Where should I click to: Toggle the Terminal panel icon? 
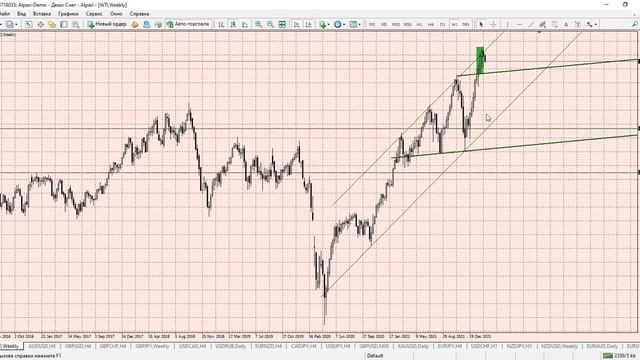64,24
